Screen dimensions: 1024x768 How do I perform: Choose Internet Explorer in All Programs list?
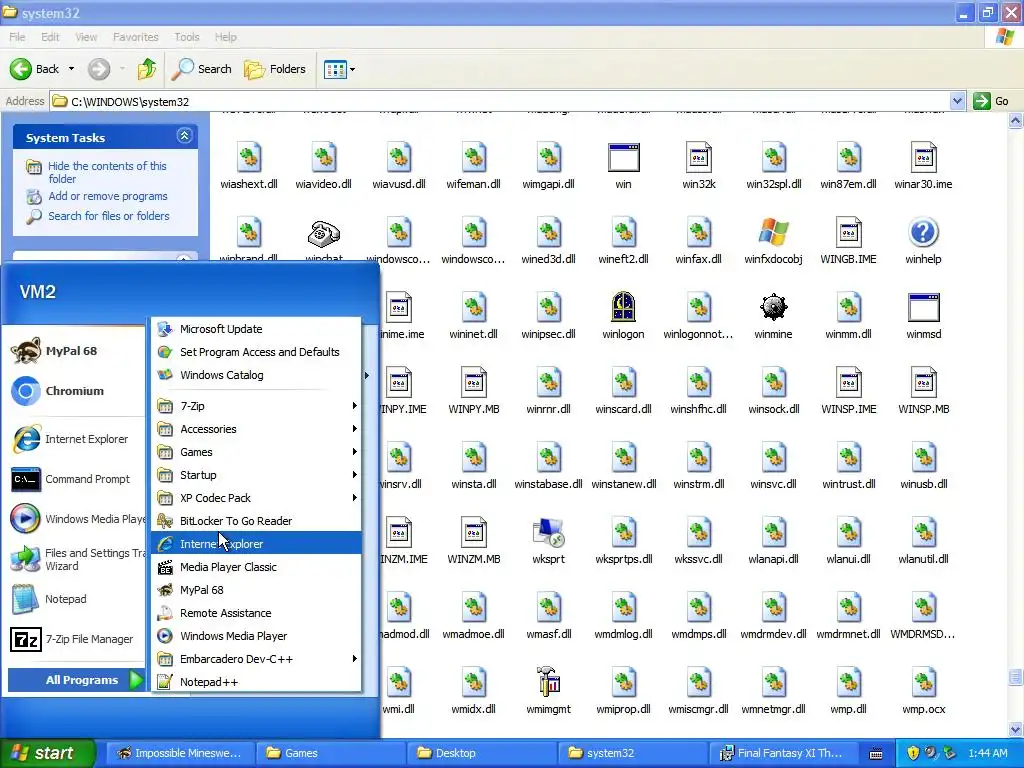click(x=257, y=543)
